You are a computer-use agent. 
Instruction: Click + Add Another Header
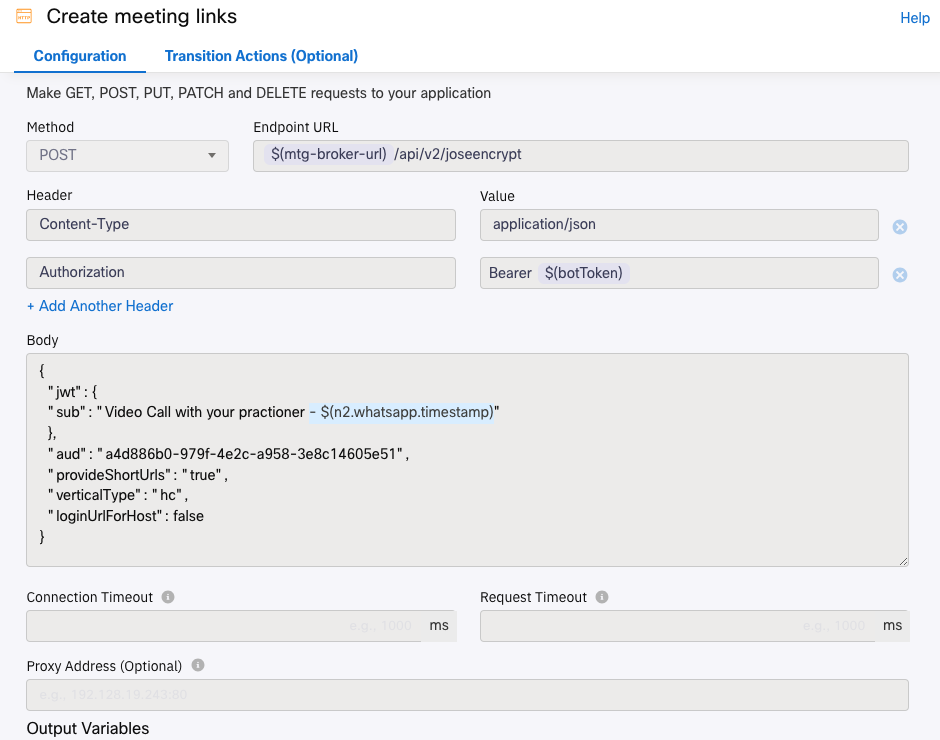pyautogui.click(x=100, y=306)
